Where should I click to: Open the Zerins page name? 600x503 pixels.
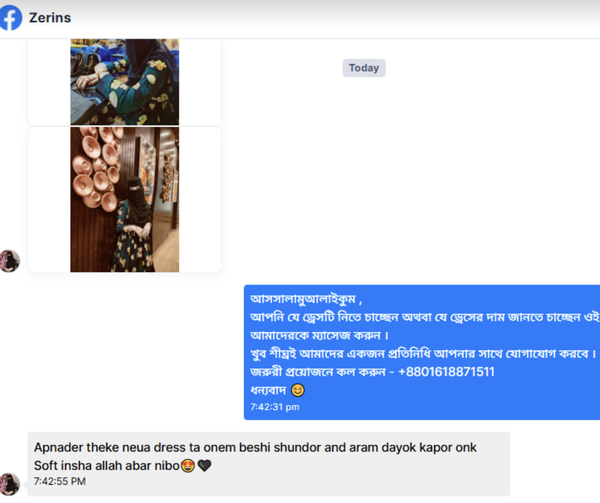pos(50,18)
